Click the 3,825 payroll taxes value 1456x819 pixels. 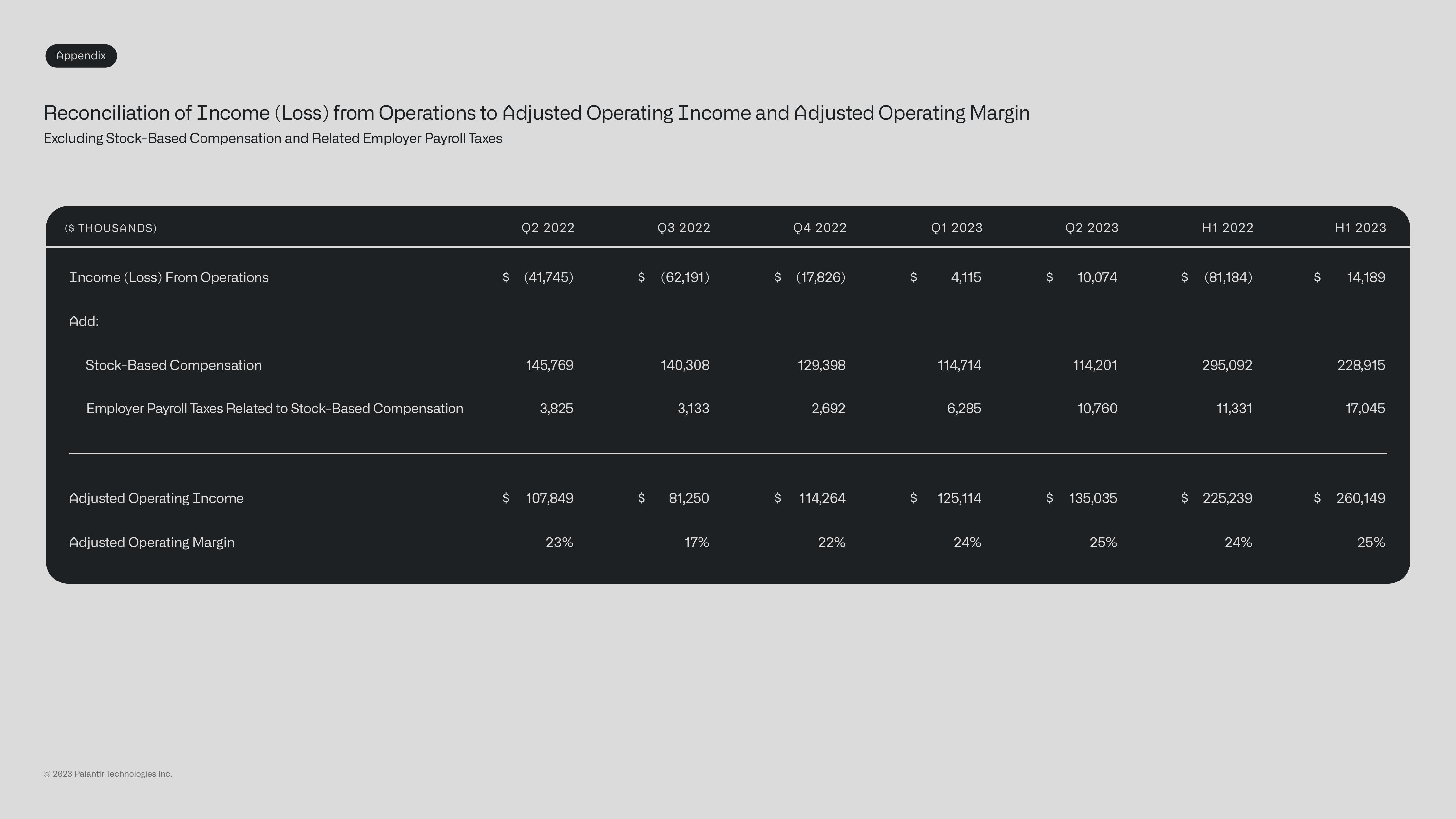click(557, 409)
